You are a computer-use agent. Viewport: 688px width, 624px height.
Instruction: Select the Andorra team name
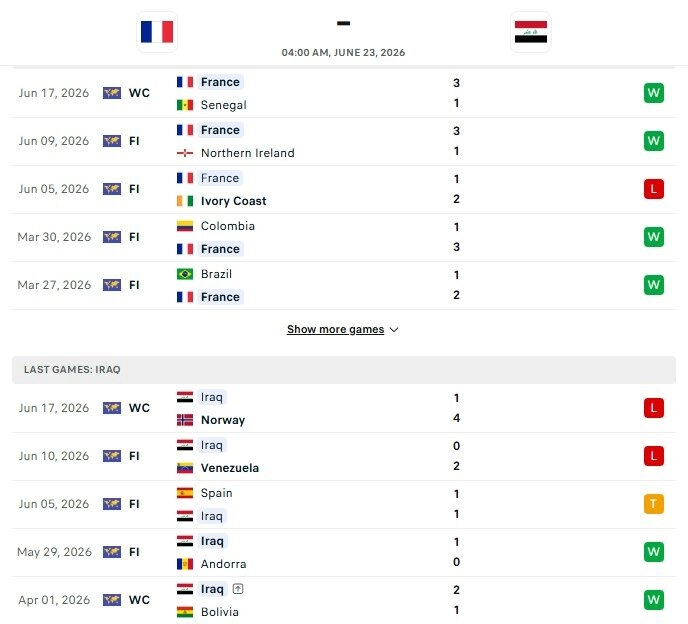point(223,564)
